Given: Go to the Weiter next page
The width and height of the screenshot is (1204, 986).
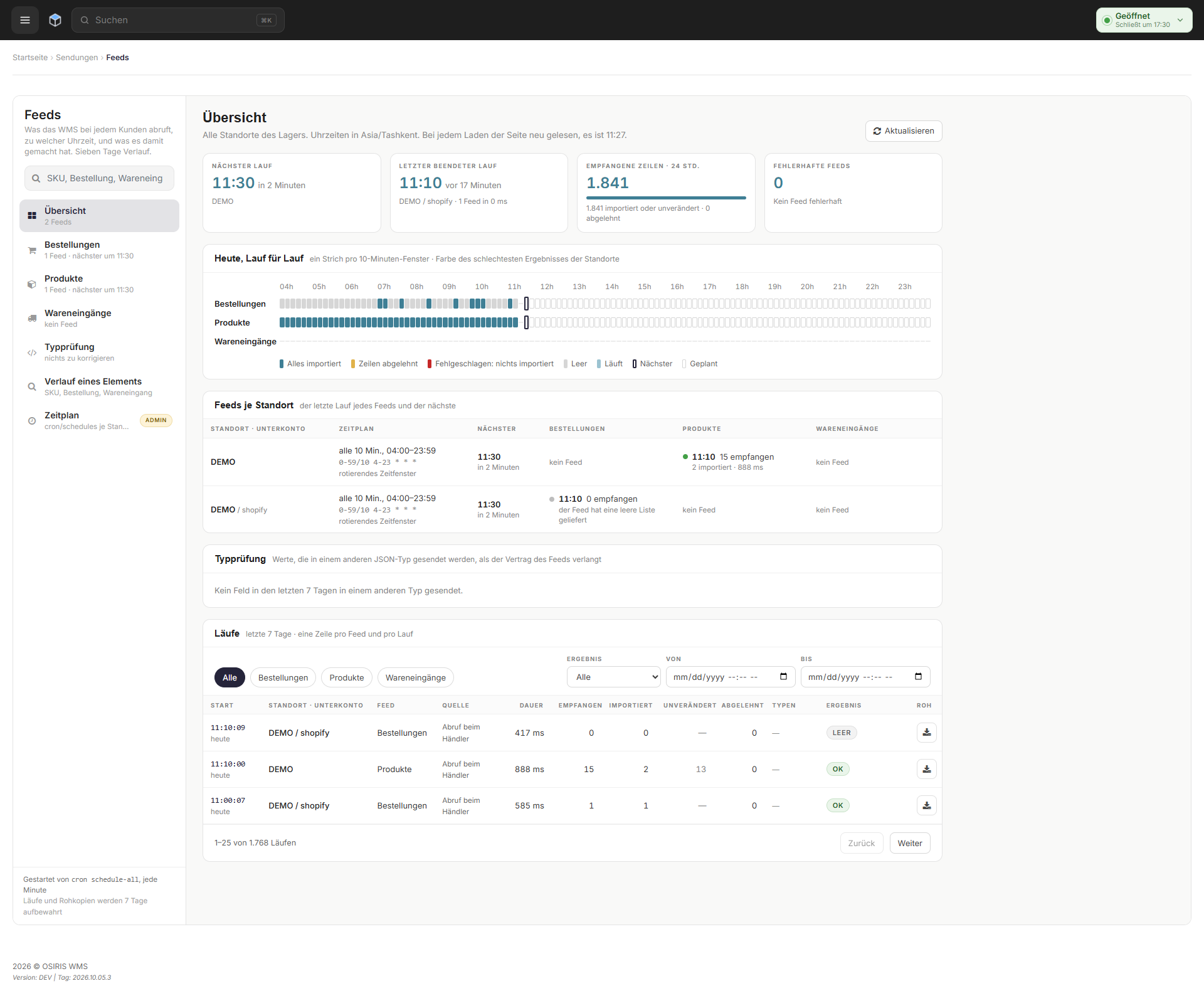Looking at the screenshot, I should pyautogui.click(x=909, y=843).
